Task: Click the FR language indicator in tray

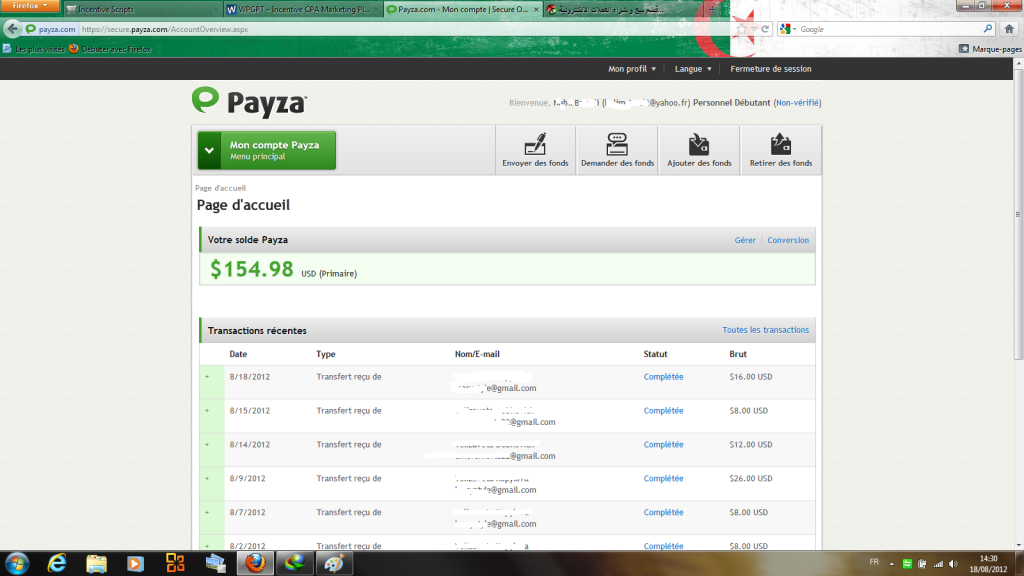Action: click(x=874, y=562)
